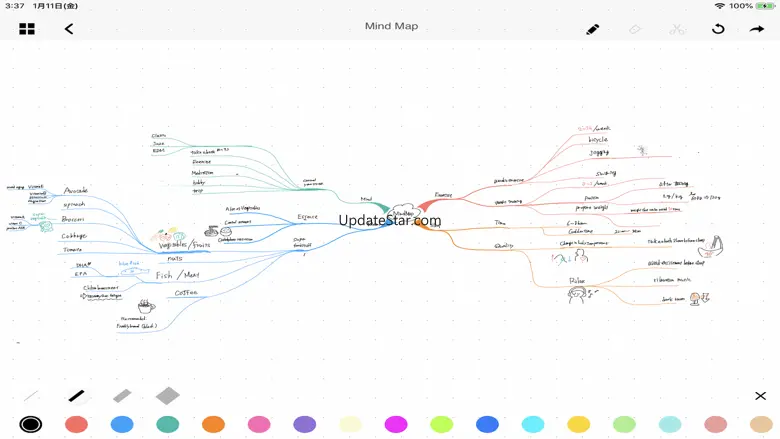Image resolution: width=780 pixels, height=439 pixels.
Task: Pick the magenta color swatch
Action: tap(396, 424)
